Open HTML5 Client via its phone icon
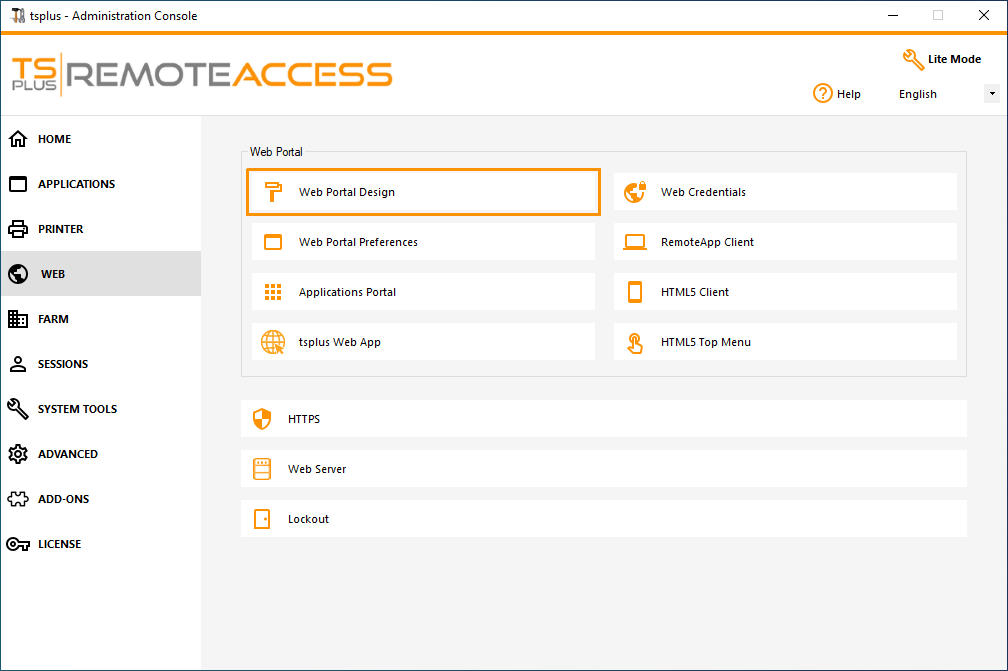The width and height of the screenshot is (1008, 671). pos(635,291)
